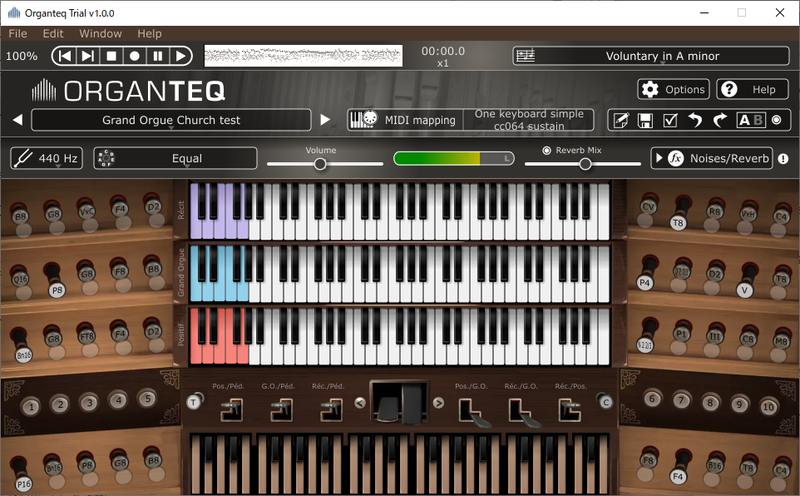Image resolution: width=800 pixels, height=496 pixels.
Task: Click the 00:00.0 time display
Action: coord(443,51)
